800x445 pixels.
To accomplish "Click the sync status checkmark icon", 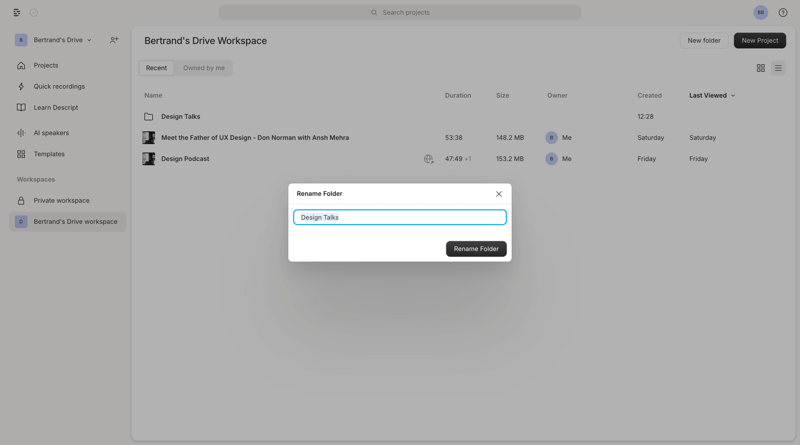I will point(34,13).
